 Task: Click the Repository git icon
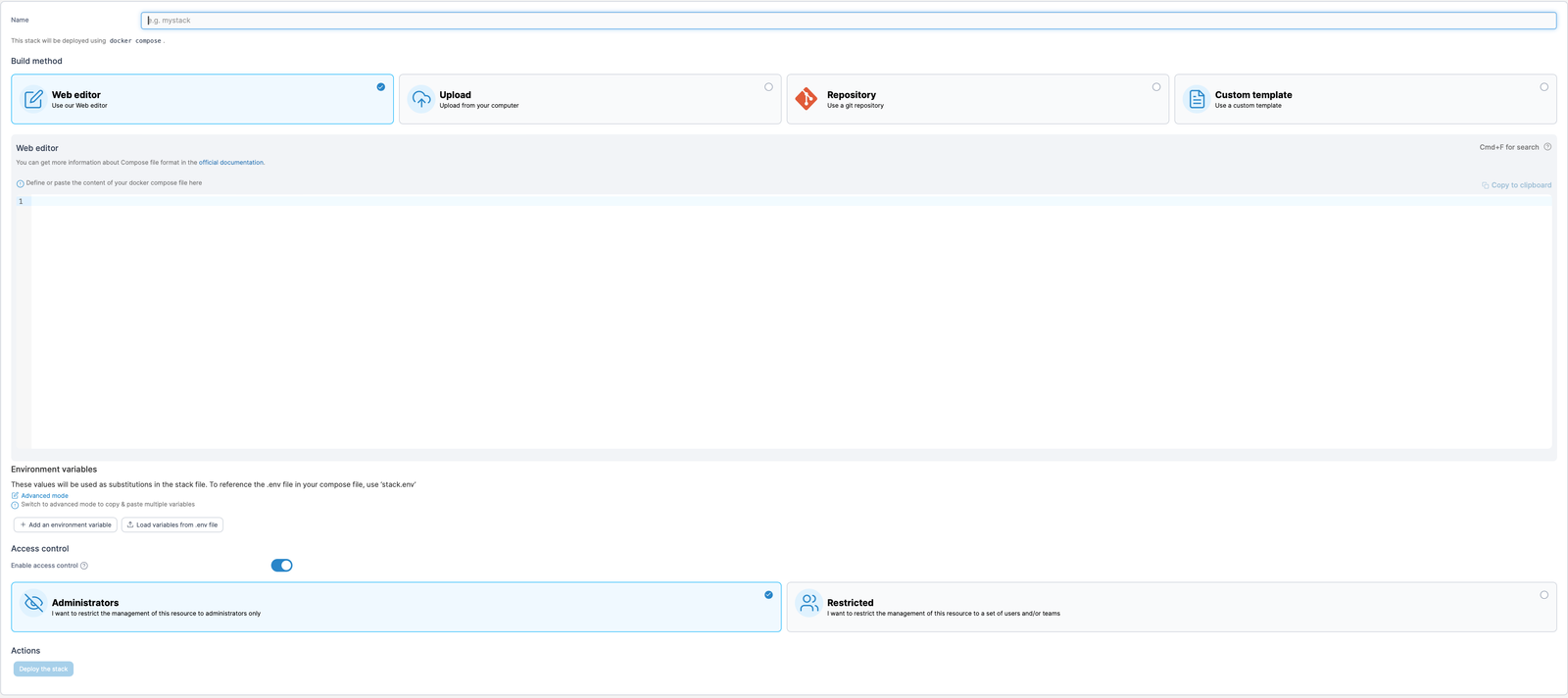[x=807, y=99]
